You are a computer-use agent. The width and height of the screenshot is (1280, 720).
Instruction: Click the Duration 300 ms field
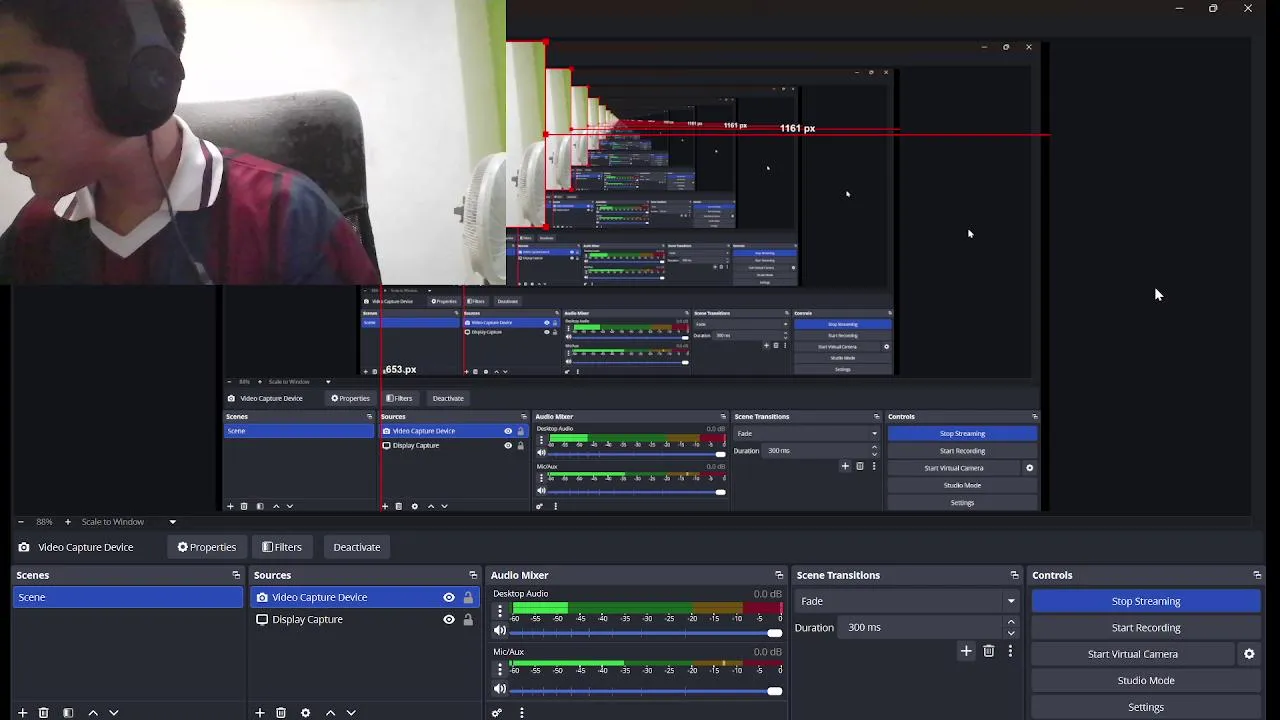click(x=922, y=627)
